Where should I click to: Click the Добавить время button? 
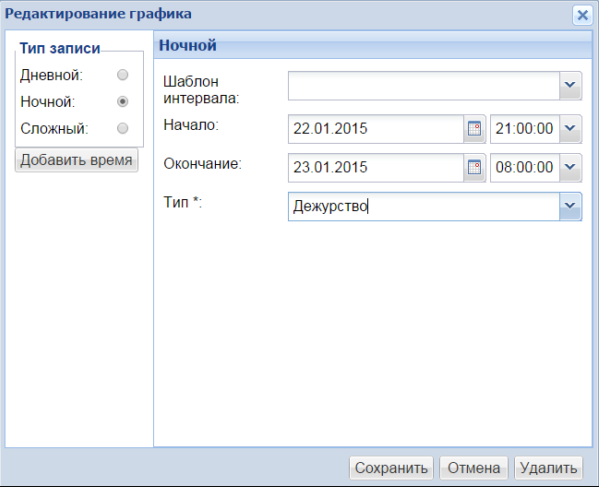[x=76, y=160]
